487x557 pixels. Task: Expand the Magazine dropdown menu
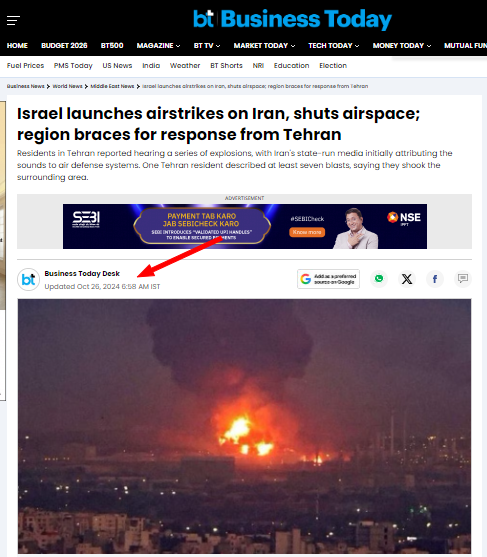tap(158, 45)
